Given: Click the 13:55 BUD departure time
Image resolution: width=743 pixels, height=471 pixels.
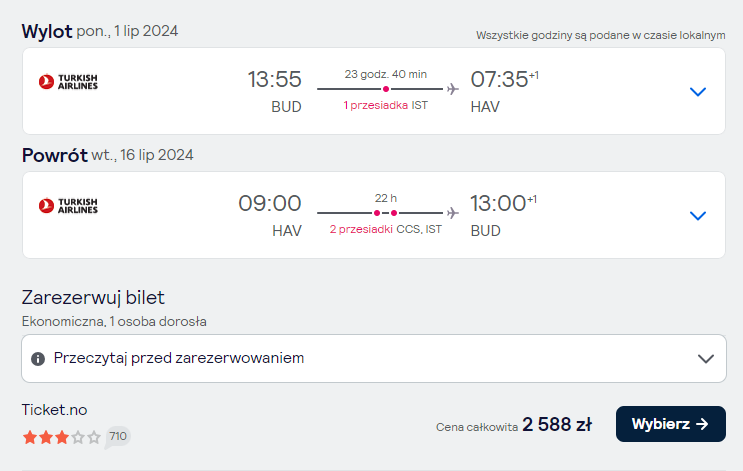Looking at the screenshot, I should point(274,91).
